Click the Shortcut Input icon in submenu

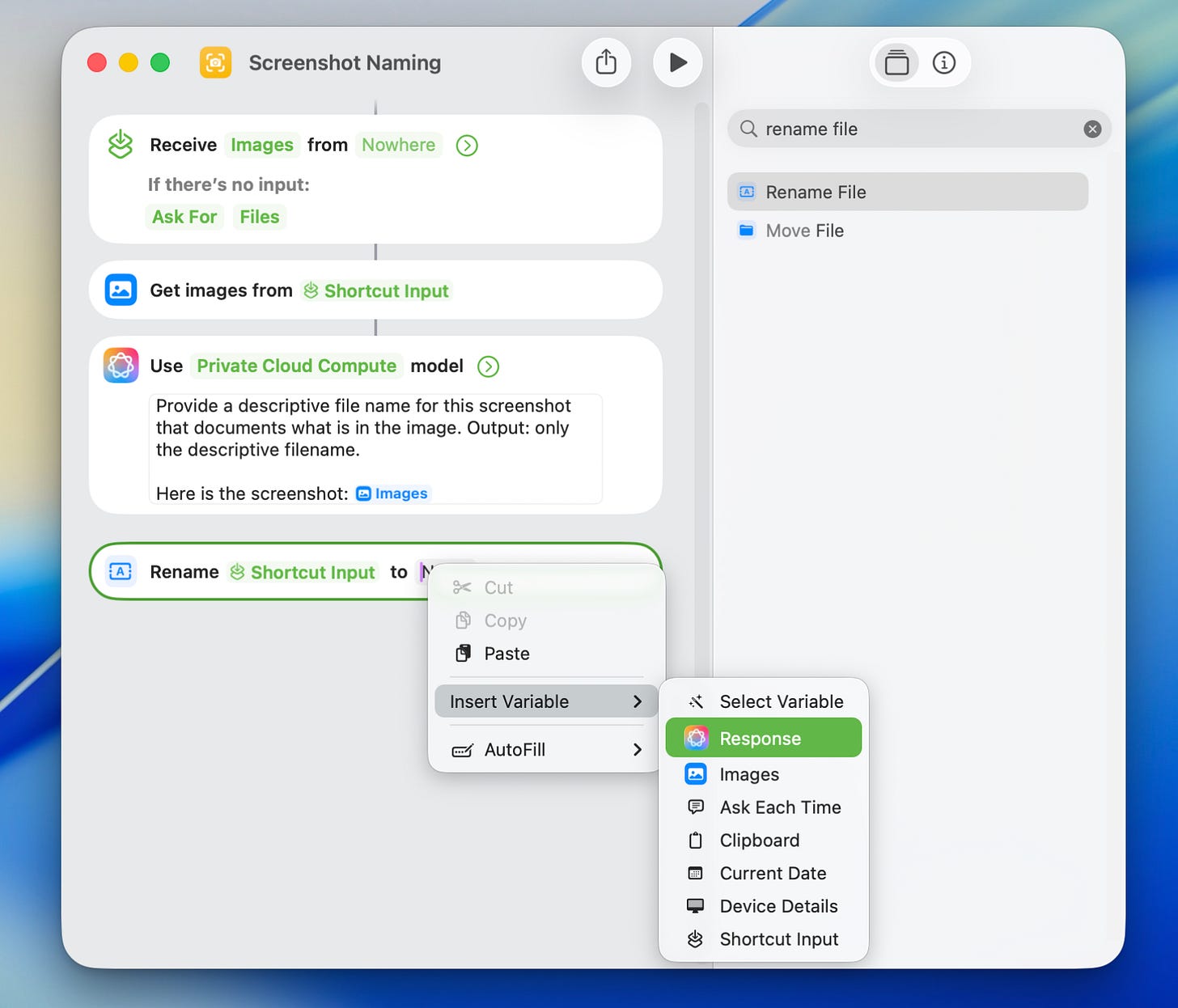[x=696, y=939]
